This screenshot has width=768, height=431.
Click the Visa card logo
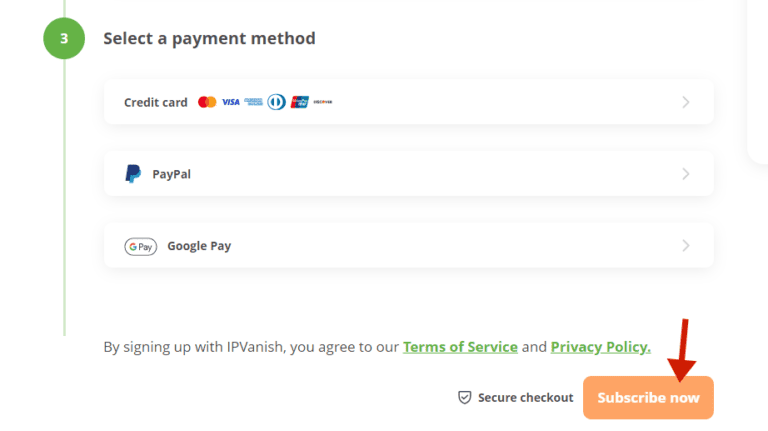[231, 102]
